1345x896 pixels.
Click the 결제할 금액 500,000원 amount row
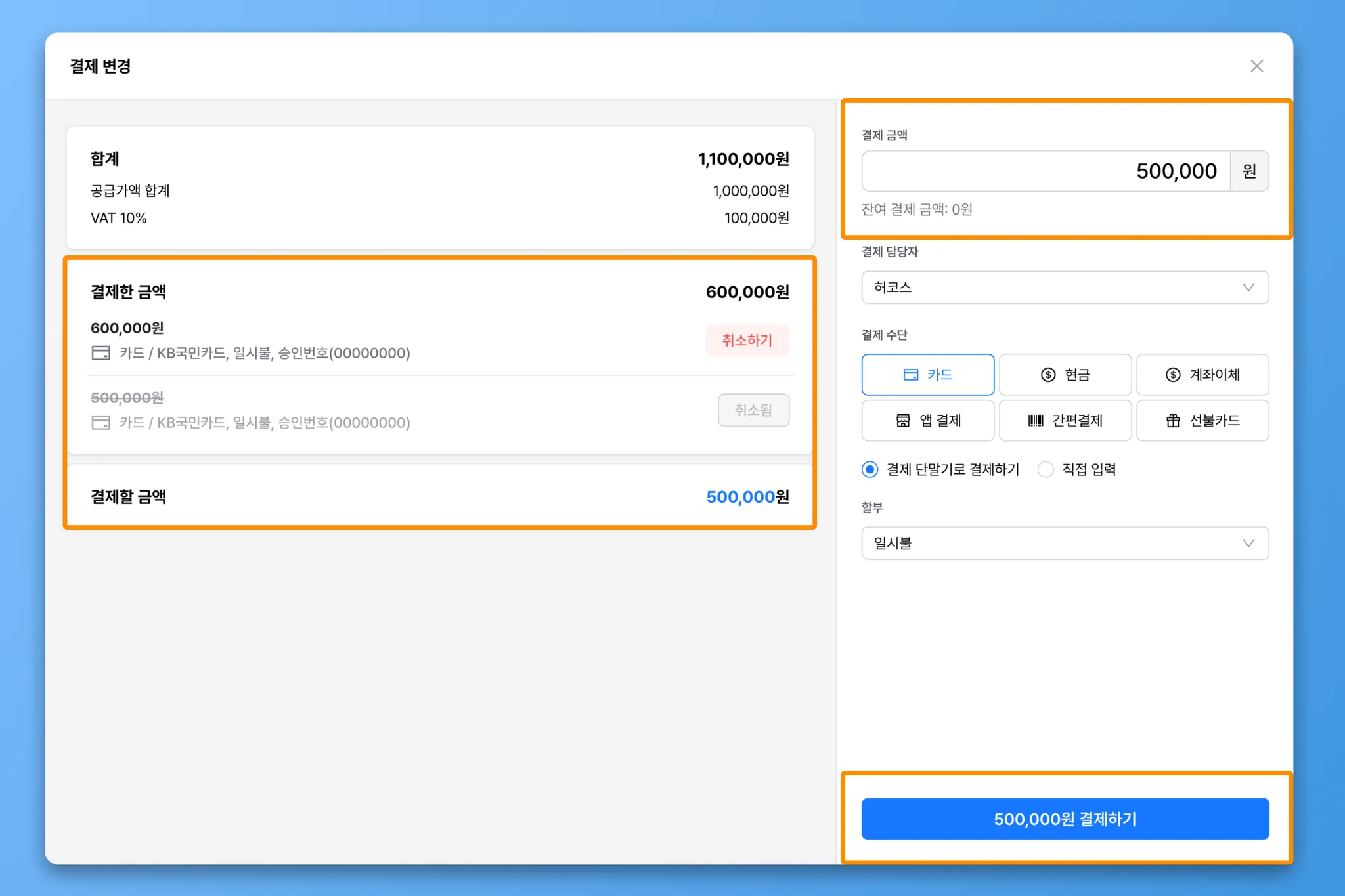(439, 497)
